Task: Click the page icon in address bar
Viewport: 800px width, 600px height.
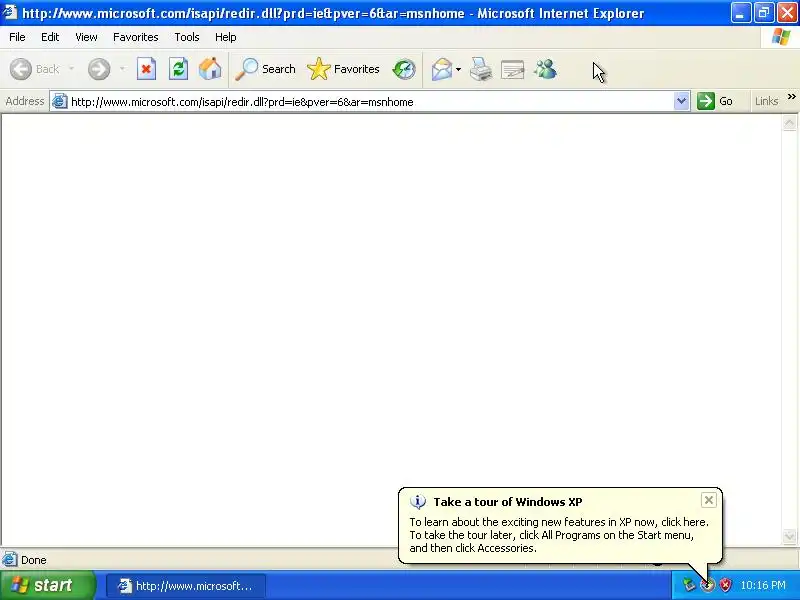Action: point(60,102)
